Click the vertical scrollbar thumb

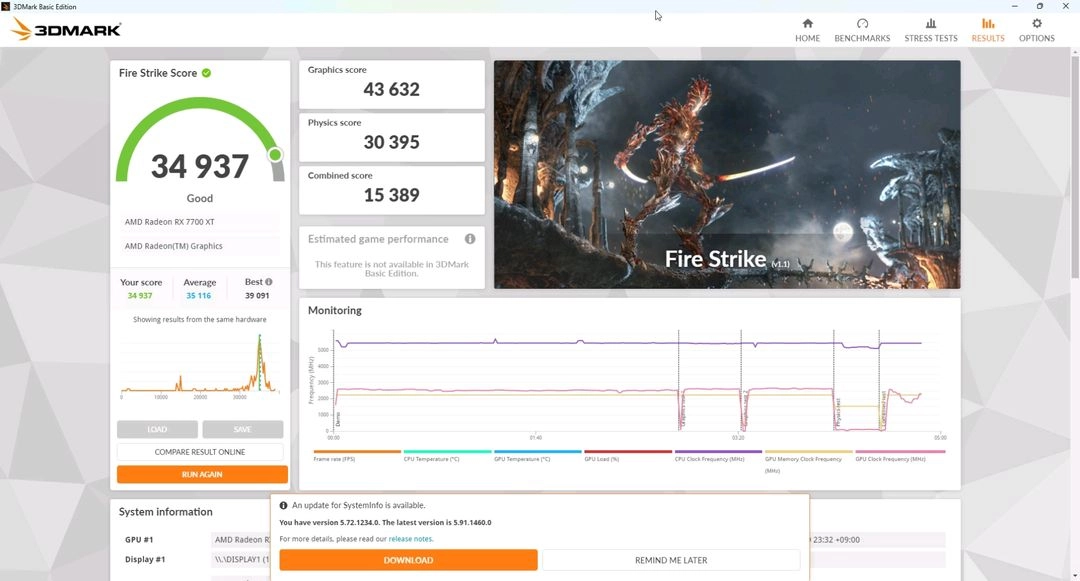point(1075,169)
